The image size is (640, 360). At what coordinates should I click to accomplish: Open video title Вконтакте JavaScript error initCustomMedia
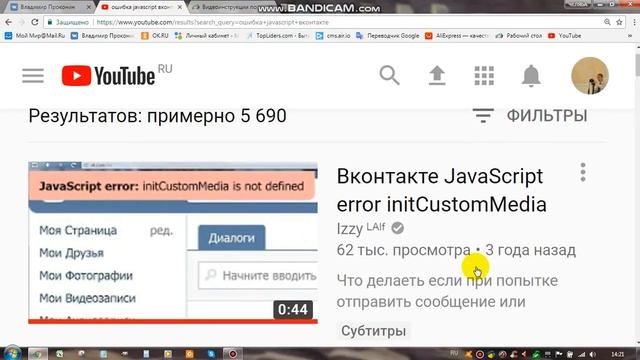[x=441, y=190]
